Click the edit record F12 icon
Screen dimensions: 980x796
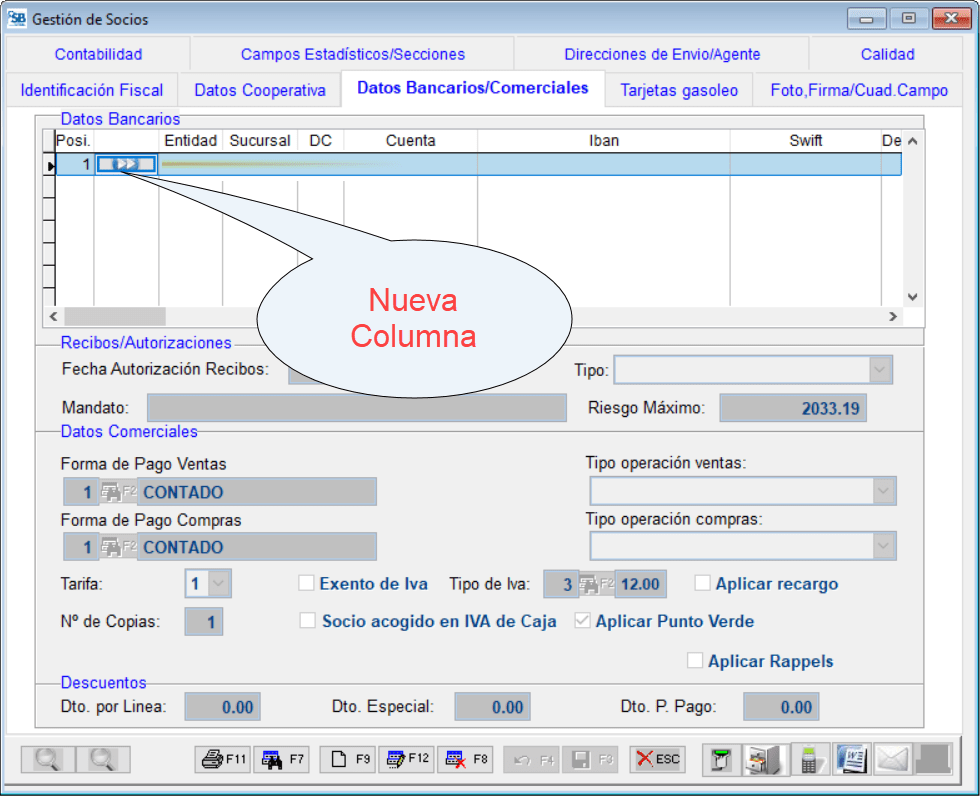pos(407,759)
